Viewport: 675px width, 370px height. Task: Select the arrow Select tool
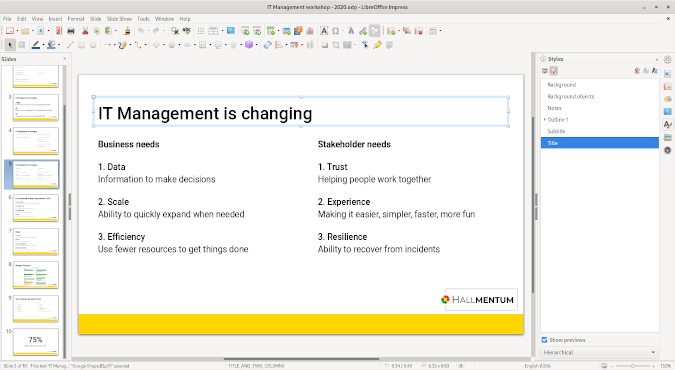click(10, 45)
